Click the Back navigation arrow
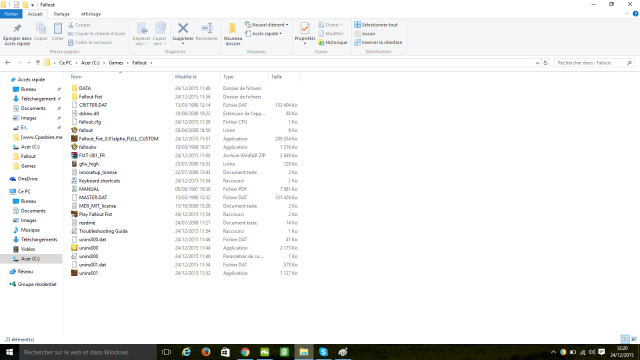 point(8,63)
